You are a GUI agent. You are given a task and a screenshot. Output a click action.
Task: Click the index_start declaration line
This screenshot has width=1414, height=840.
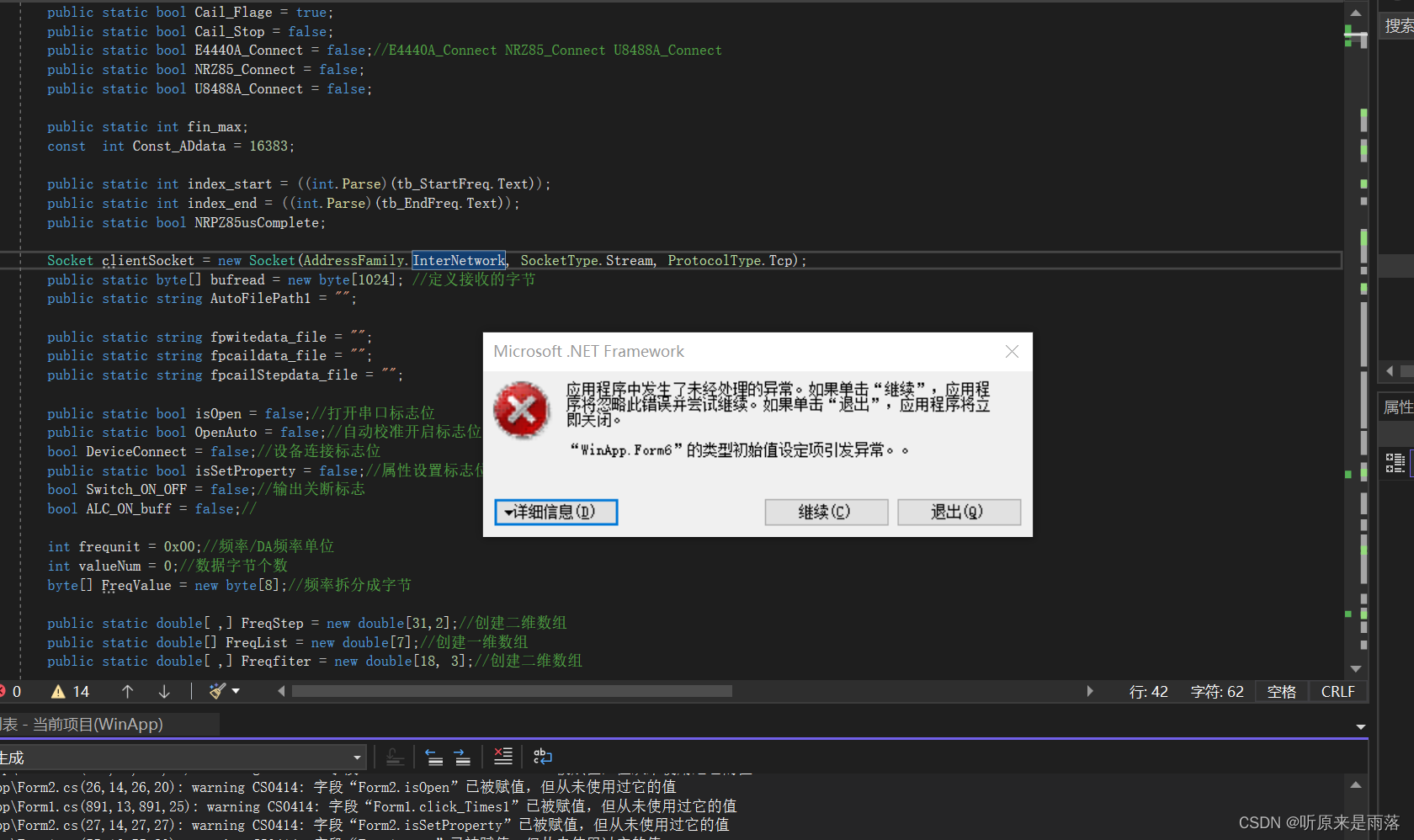pyautogui.click(x=299, y=184)
